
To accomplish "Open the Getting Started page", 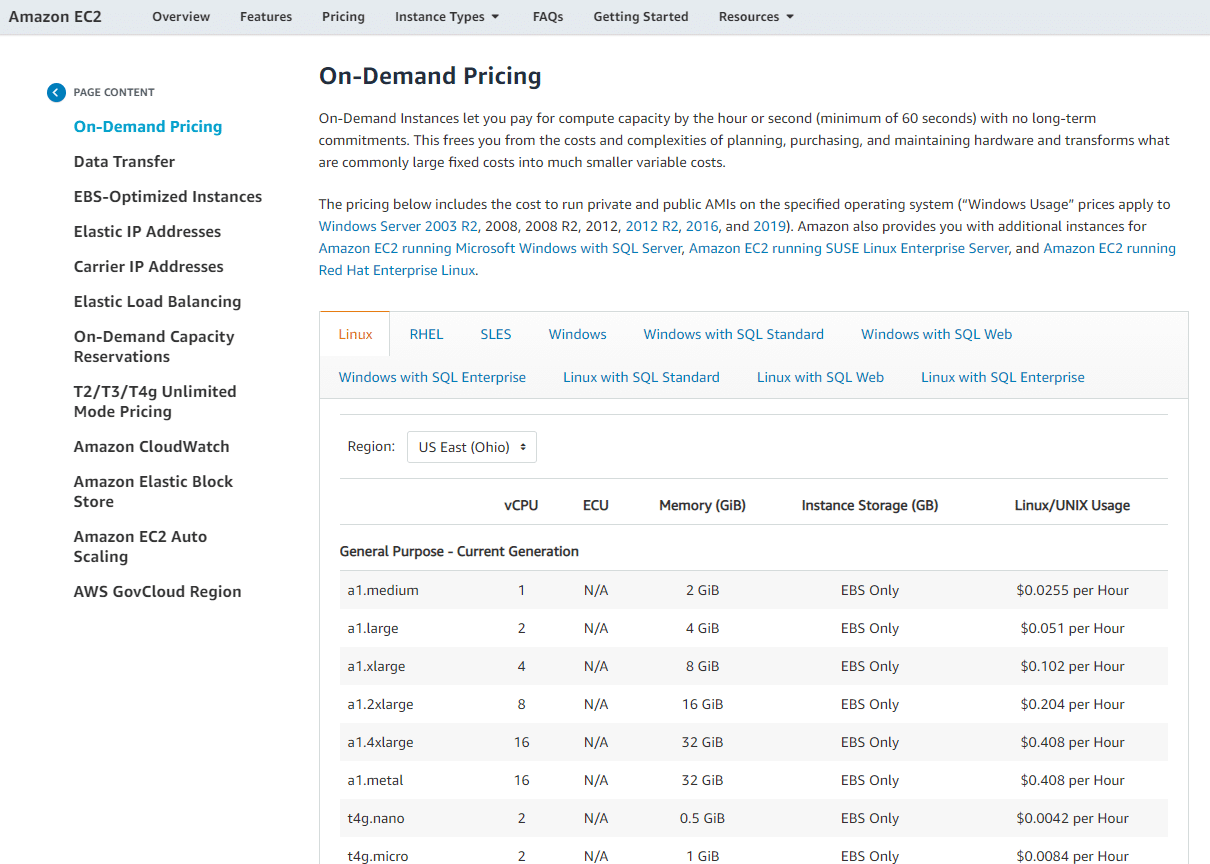I will point(640,16).
